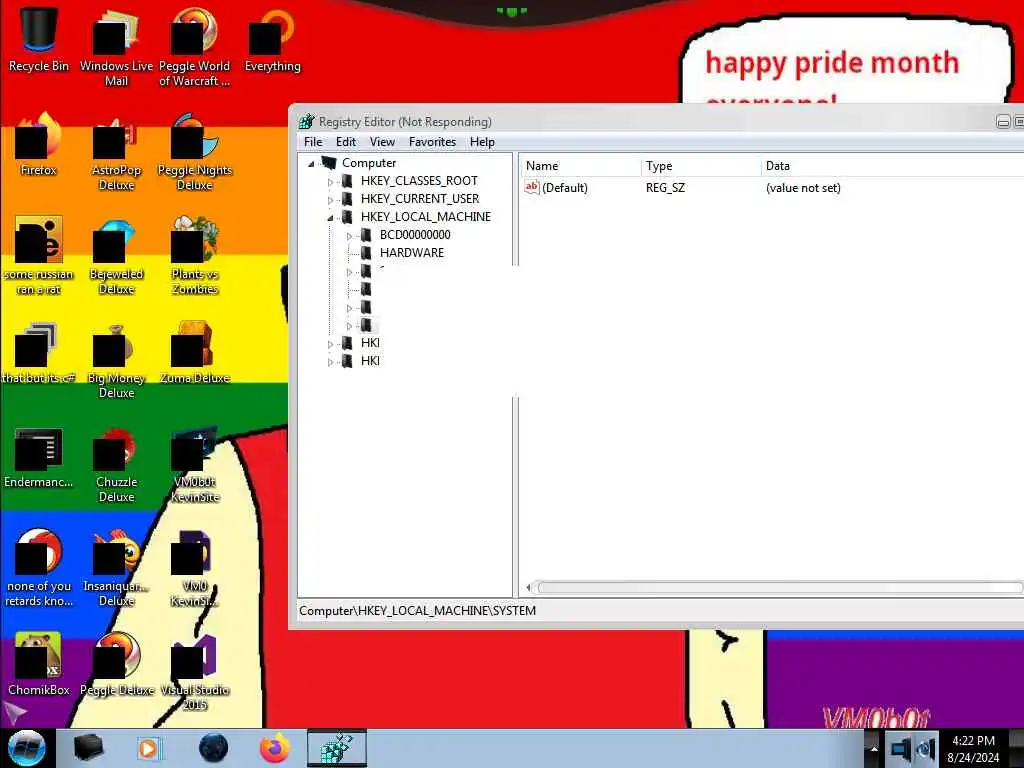
Task: Click the volume icon in system tray
Action: click(927, 749)
